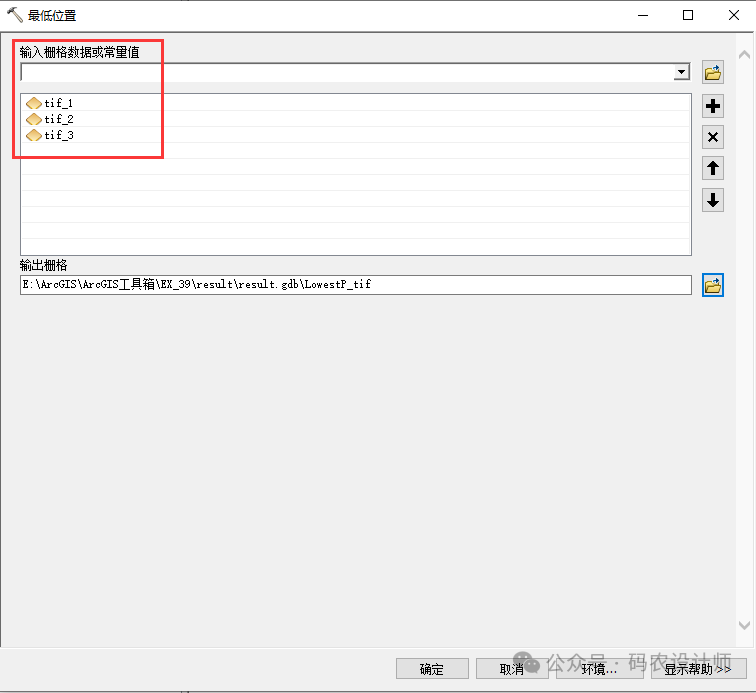Select tif_3 in the raster list
This screenshot has width=756, height=693.
pyautogui.click(x=58, y=135)
